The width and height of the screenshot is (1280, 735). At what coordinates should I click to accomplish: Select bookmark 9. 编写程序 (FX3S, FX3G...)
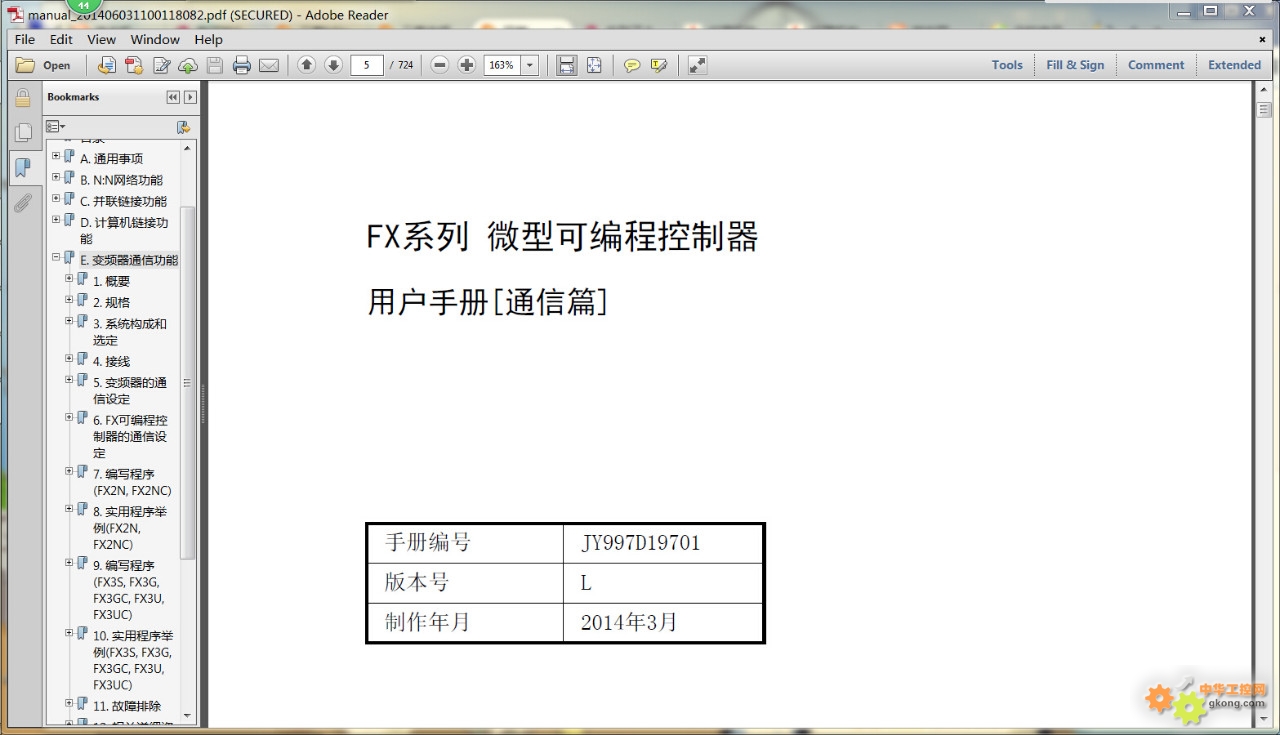click(129, 590)
